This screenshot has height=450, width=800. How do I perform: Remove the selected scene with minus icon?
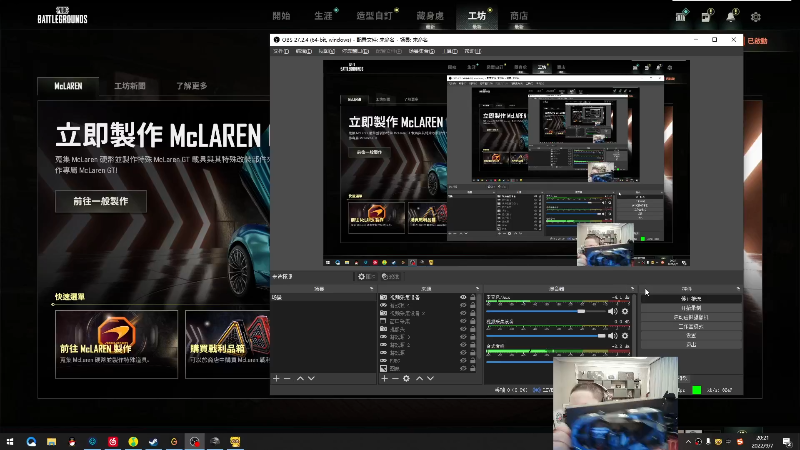tap(287, 379)
